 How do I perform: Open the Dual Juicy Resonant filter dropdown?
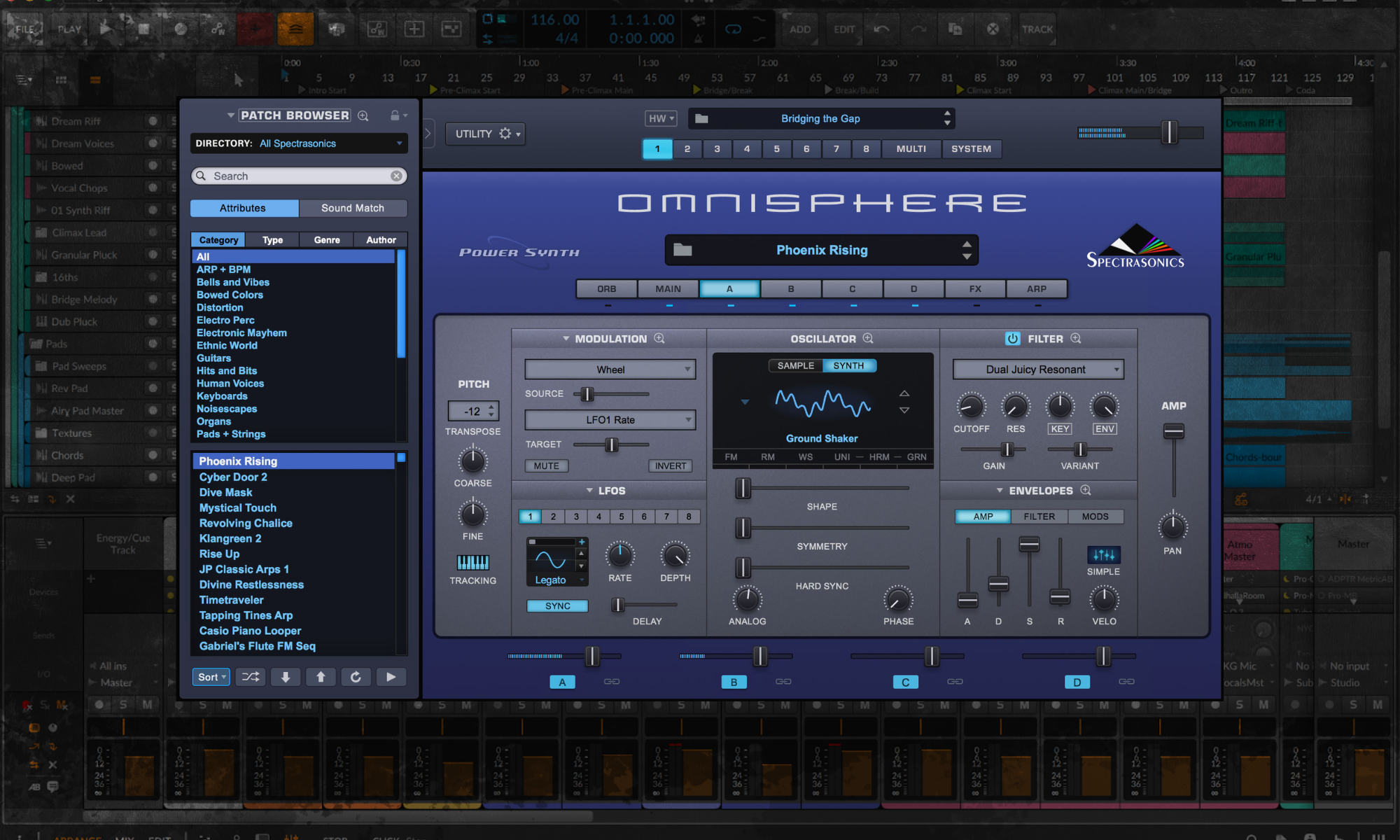1037,370
